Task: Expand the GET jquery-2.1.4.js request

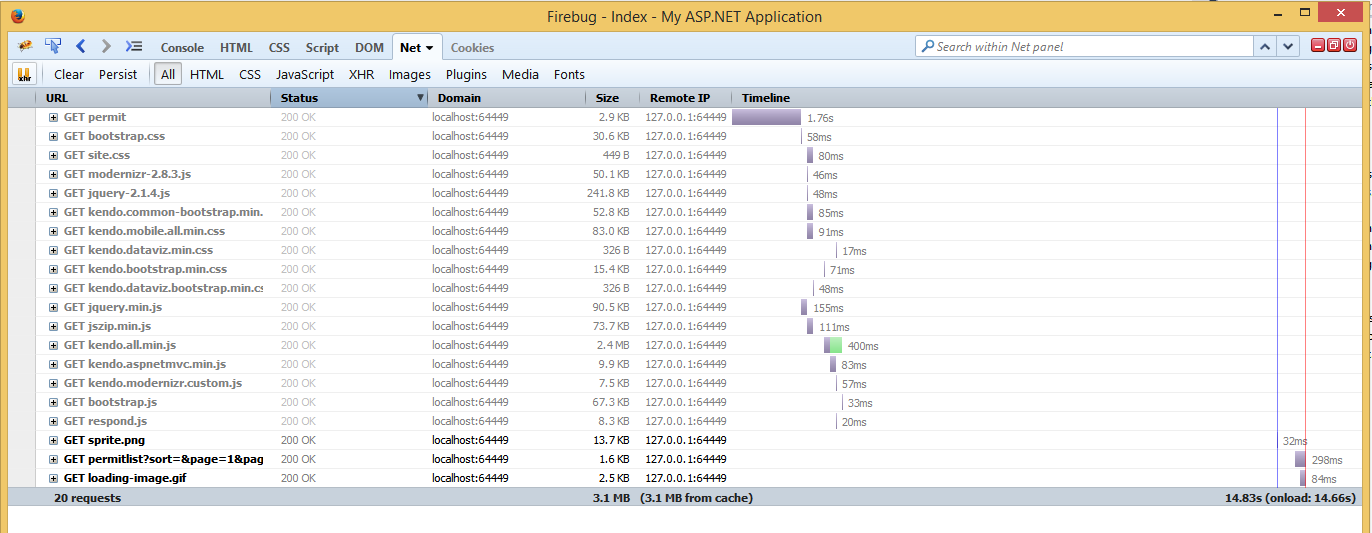Action: pos(53,193)
